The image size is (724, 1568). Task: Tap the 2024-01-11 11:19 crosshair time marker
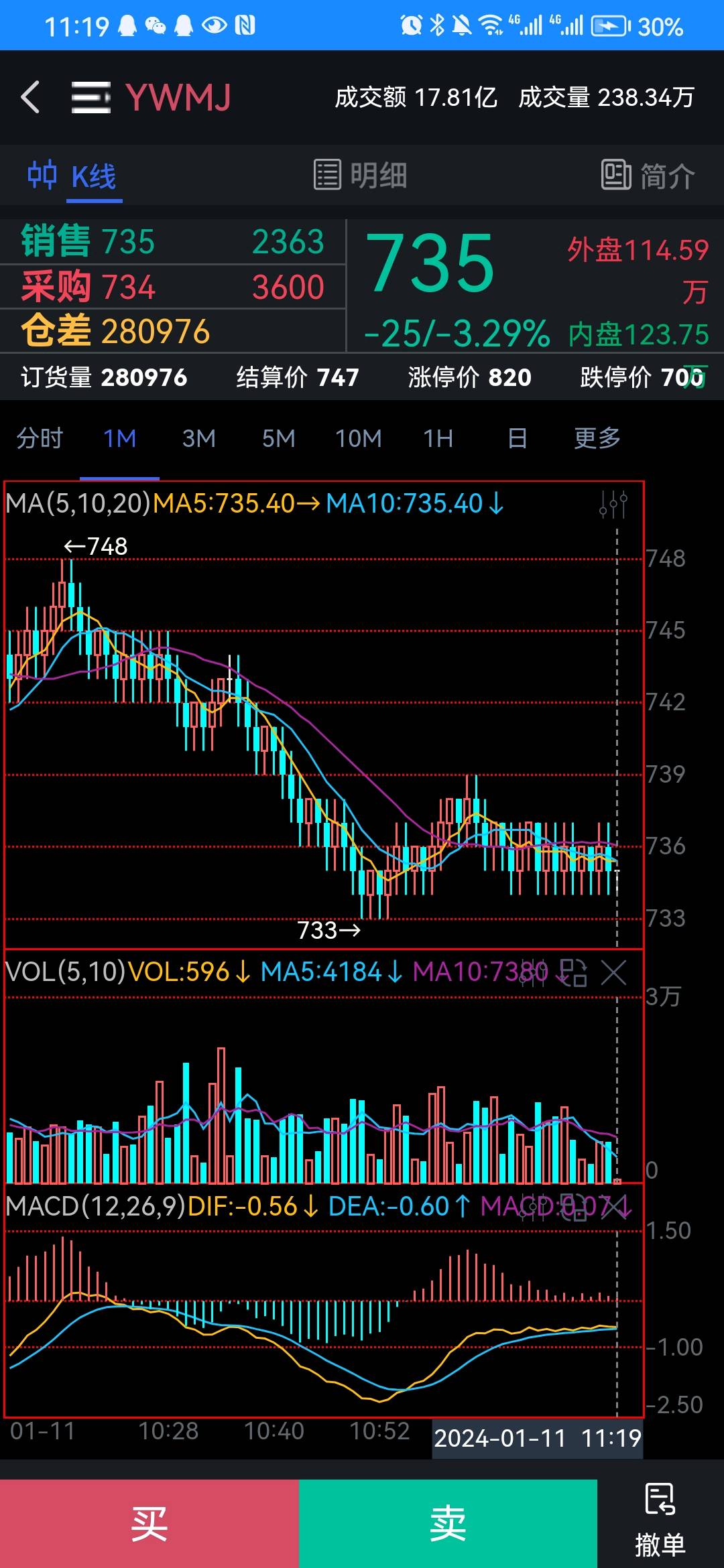(537, 1438)
